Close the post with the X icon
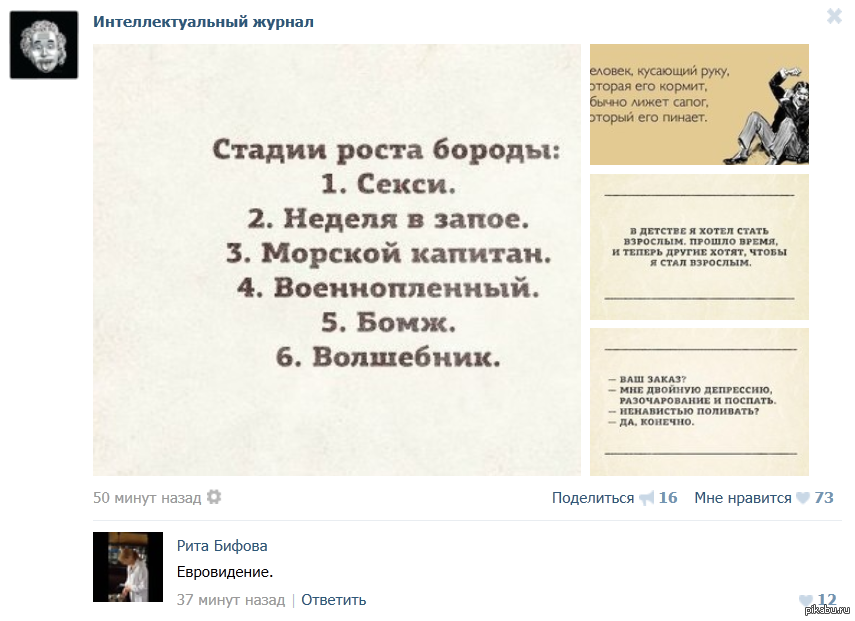Screen dimensions: 855x621 point(834,16)
